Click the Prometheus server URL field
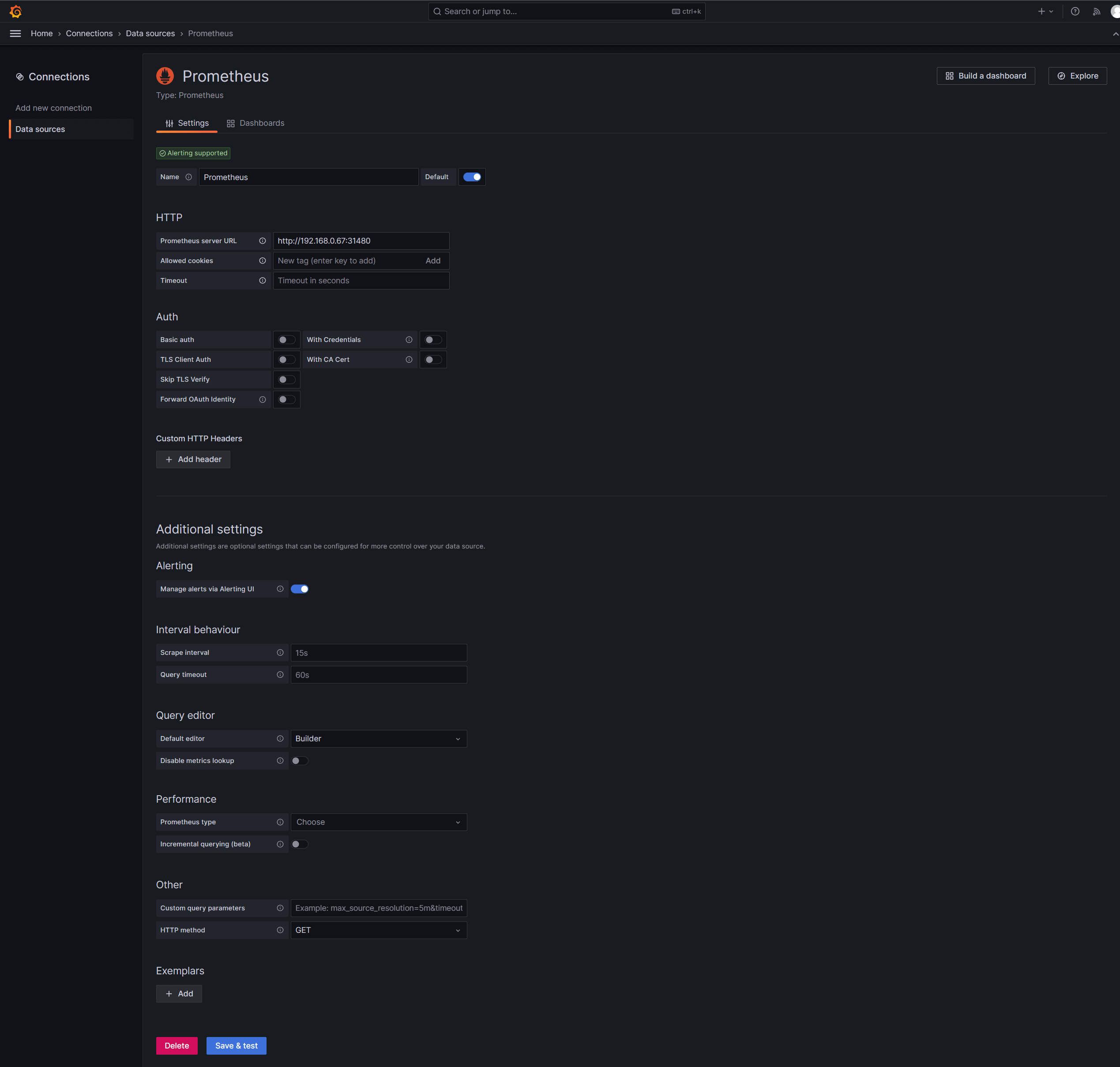Screen dimensions: 1120x1067 point(361,240)
